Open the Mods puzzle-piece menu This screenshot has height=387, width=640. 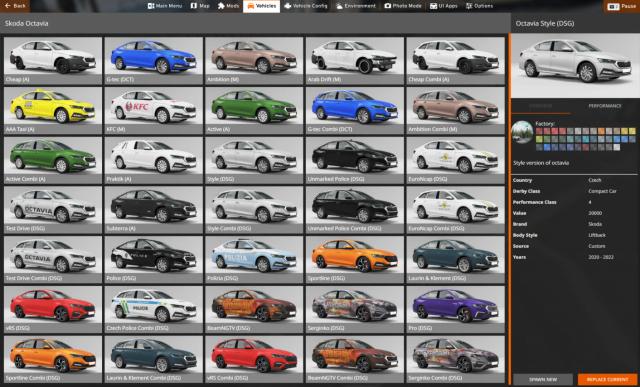228,6
